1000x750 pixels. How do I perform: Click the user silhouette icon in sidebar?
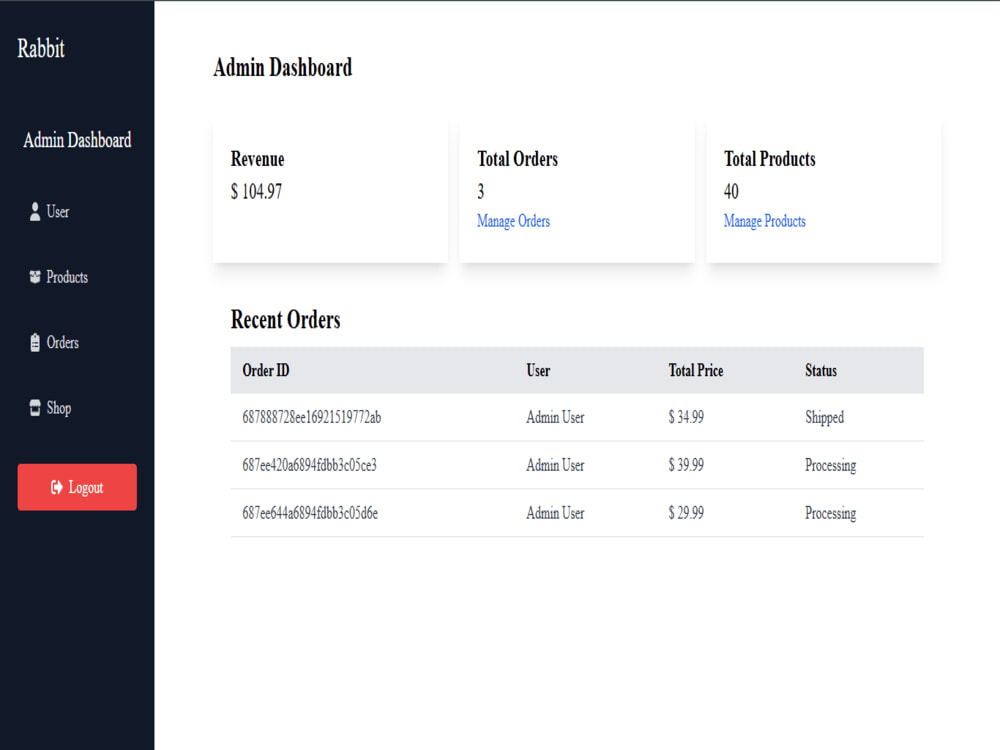(x=35, y=212)
